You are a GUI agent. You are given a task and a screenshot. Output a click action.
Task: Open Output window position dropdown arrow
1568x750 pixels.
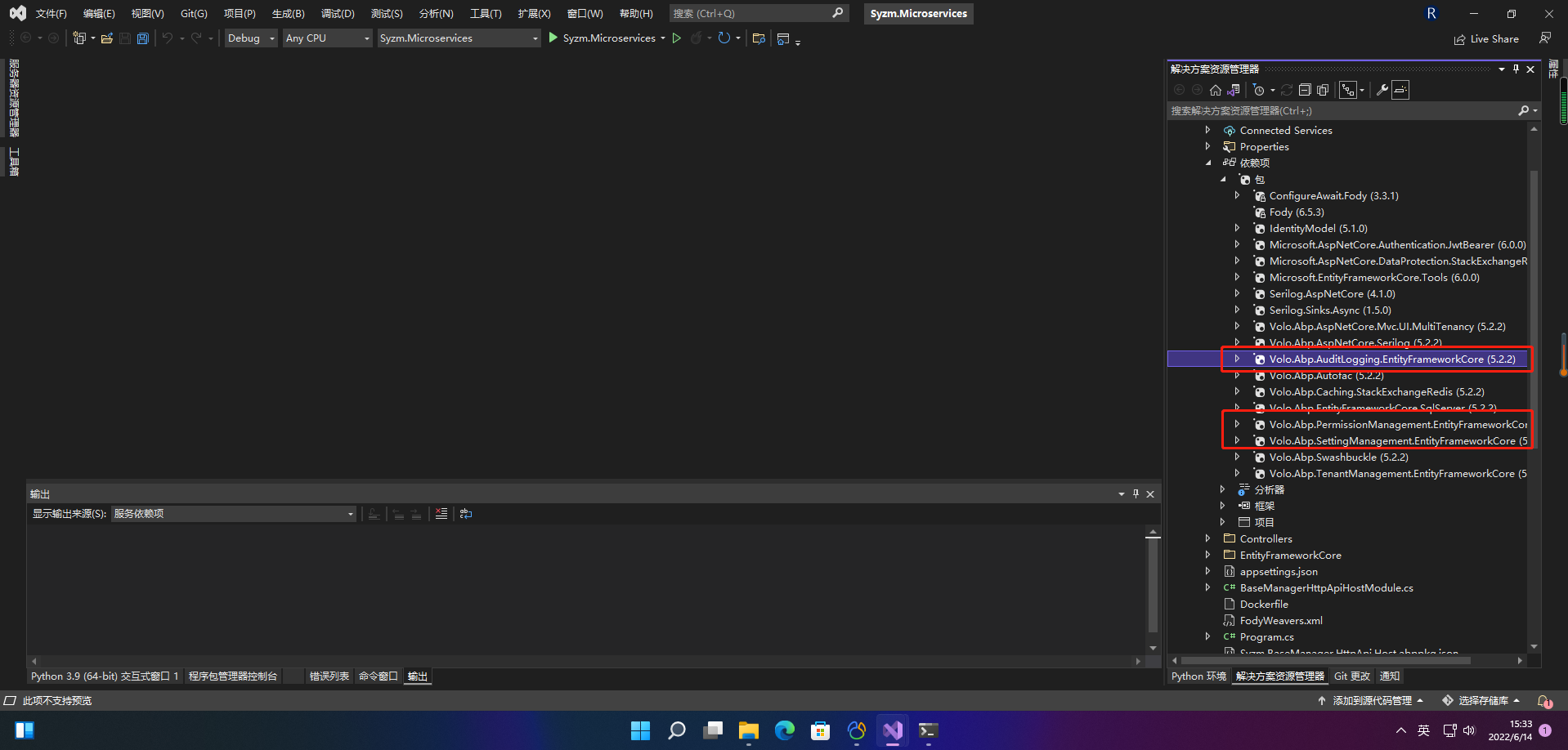tap(1122, 493)
